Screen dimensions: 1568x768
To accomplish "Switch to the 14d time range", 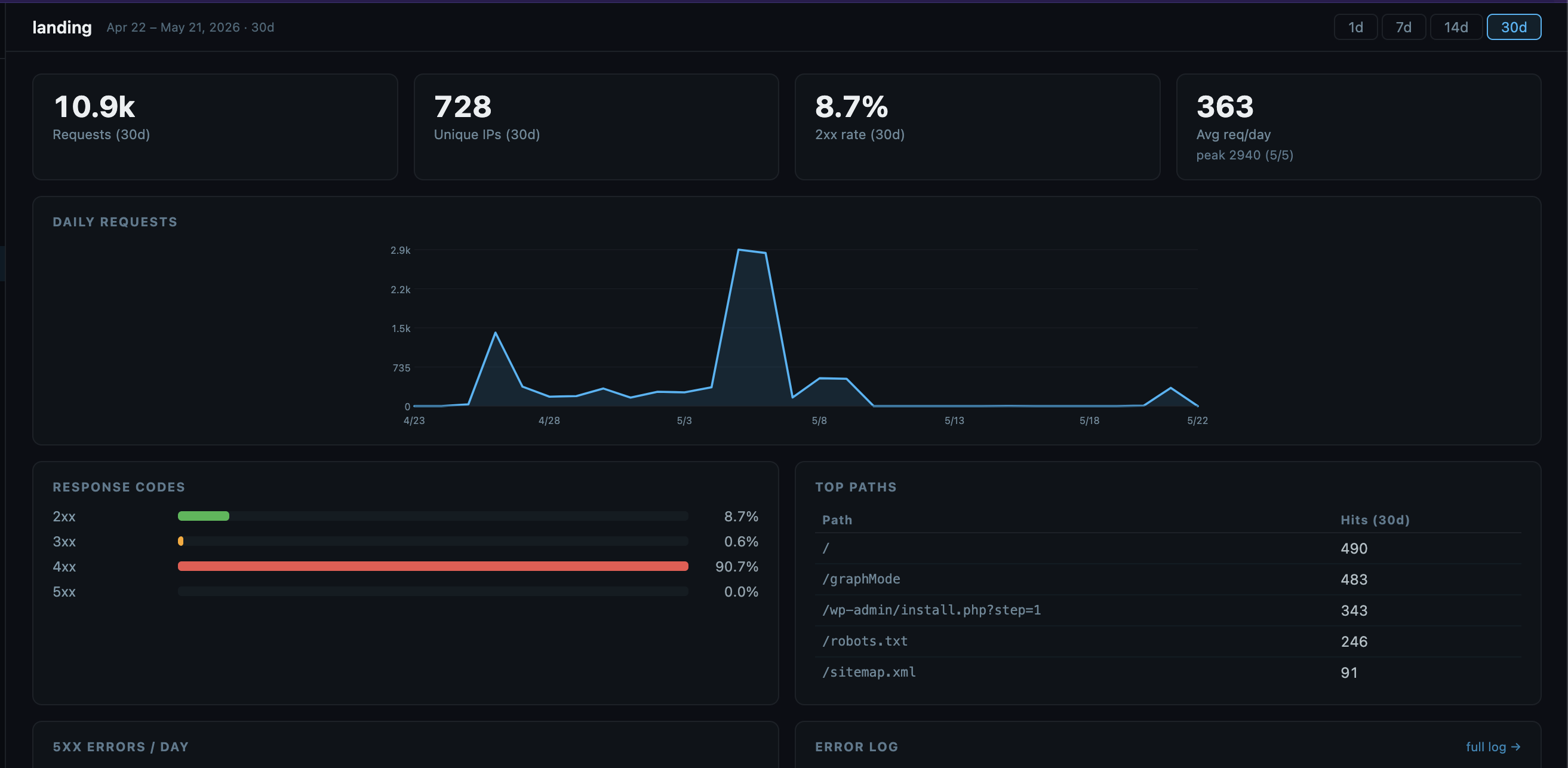I will pos(1455,27).
